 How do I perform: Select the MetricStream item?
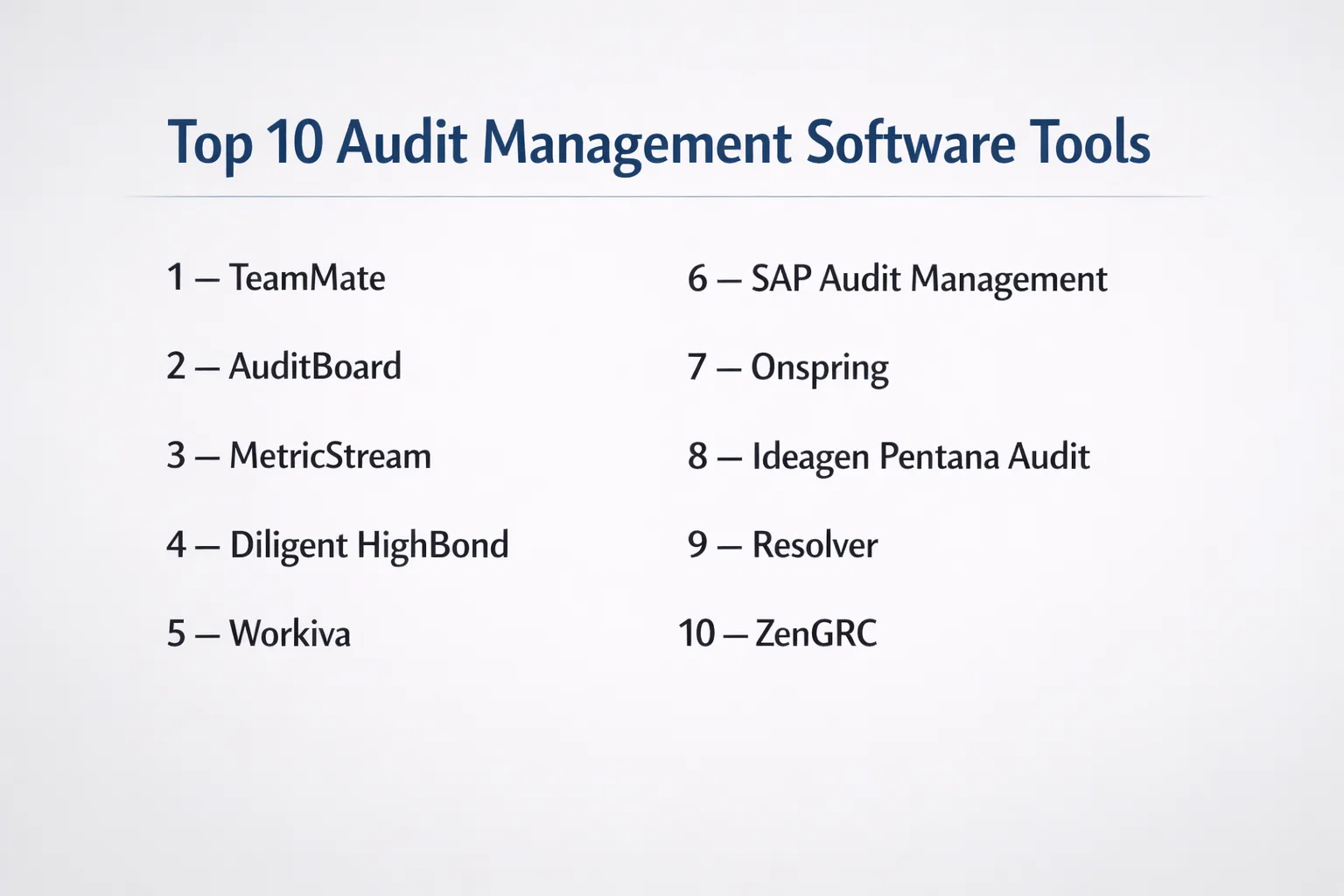330,456
